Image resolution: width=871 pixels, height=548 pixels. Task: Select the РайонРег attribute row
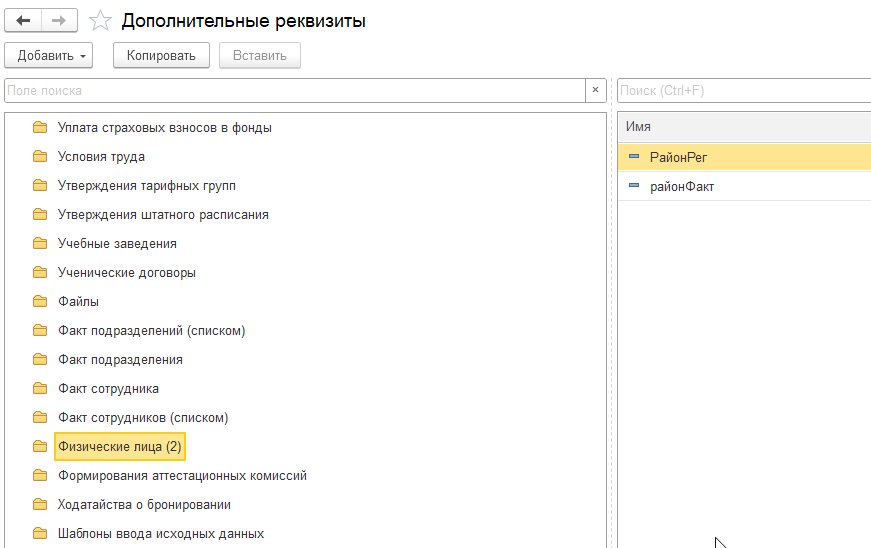coord(744,157)
